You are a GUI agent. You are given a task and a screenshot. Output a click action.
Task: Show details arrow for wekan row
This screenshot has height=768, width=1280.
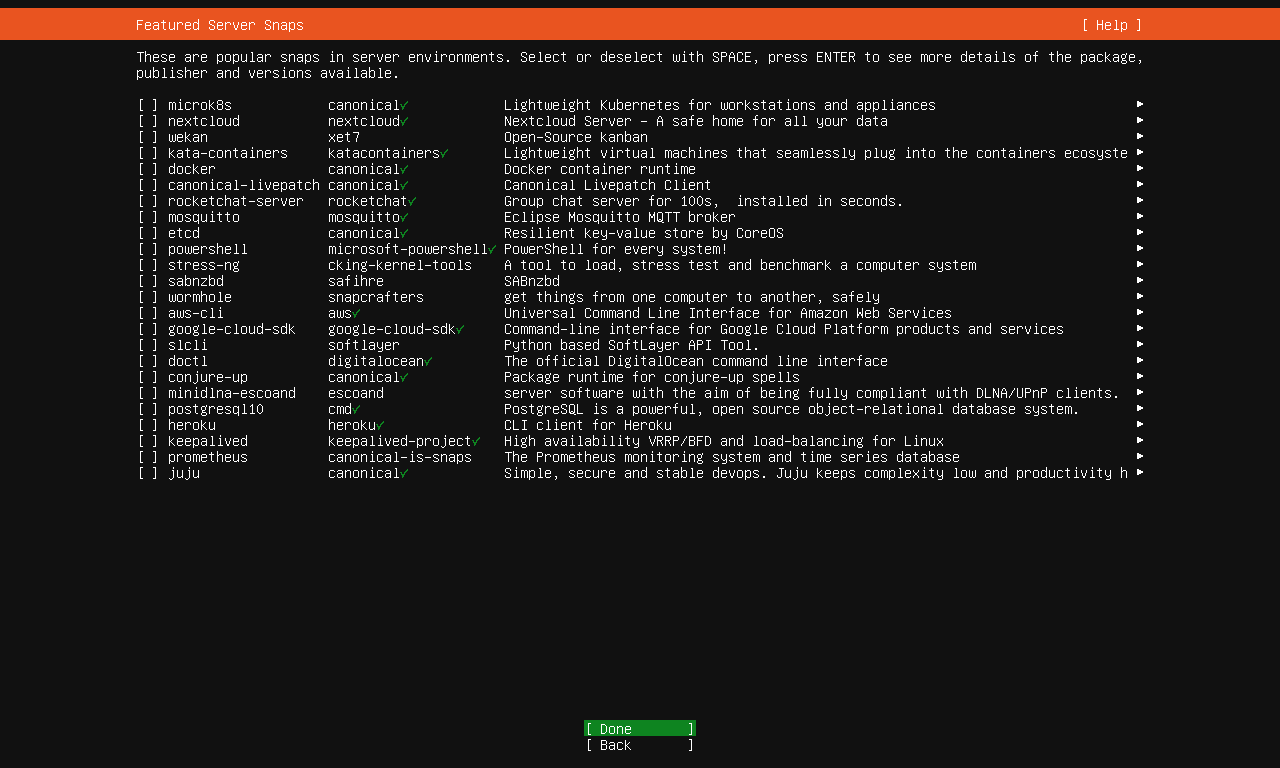[1140, 136]
